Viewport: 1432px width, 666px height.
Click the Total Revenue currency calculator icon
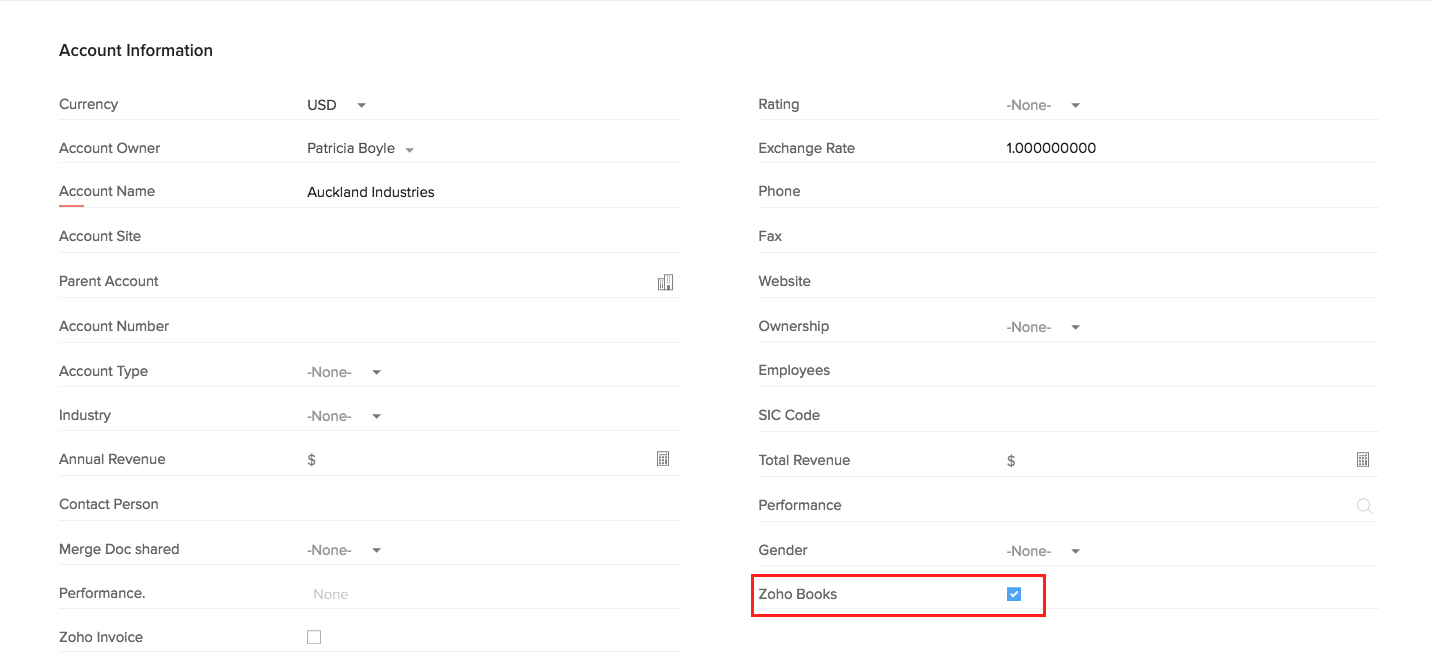[1362, 459]
